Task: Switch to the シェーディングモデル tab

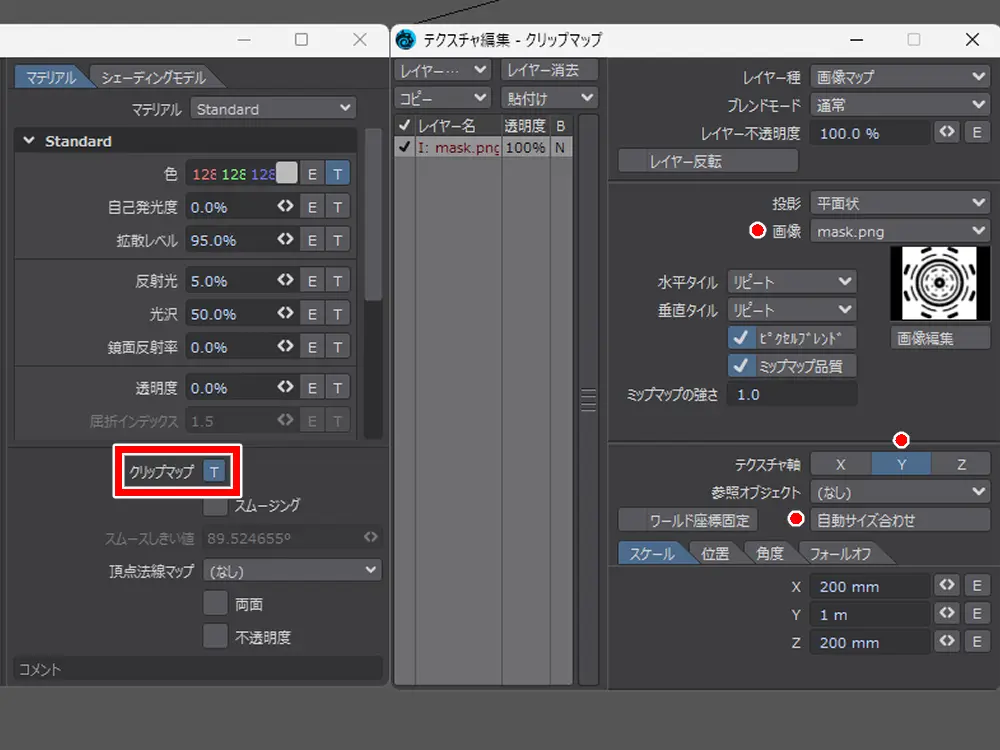Action: pos(153,78)
